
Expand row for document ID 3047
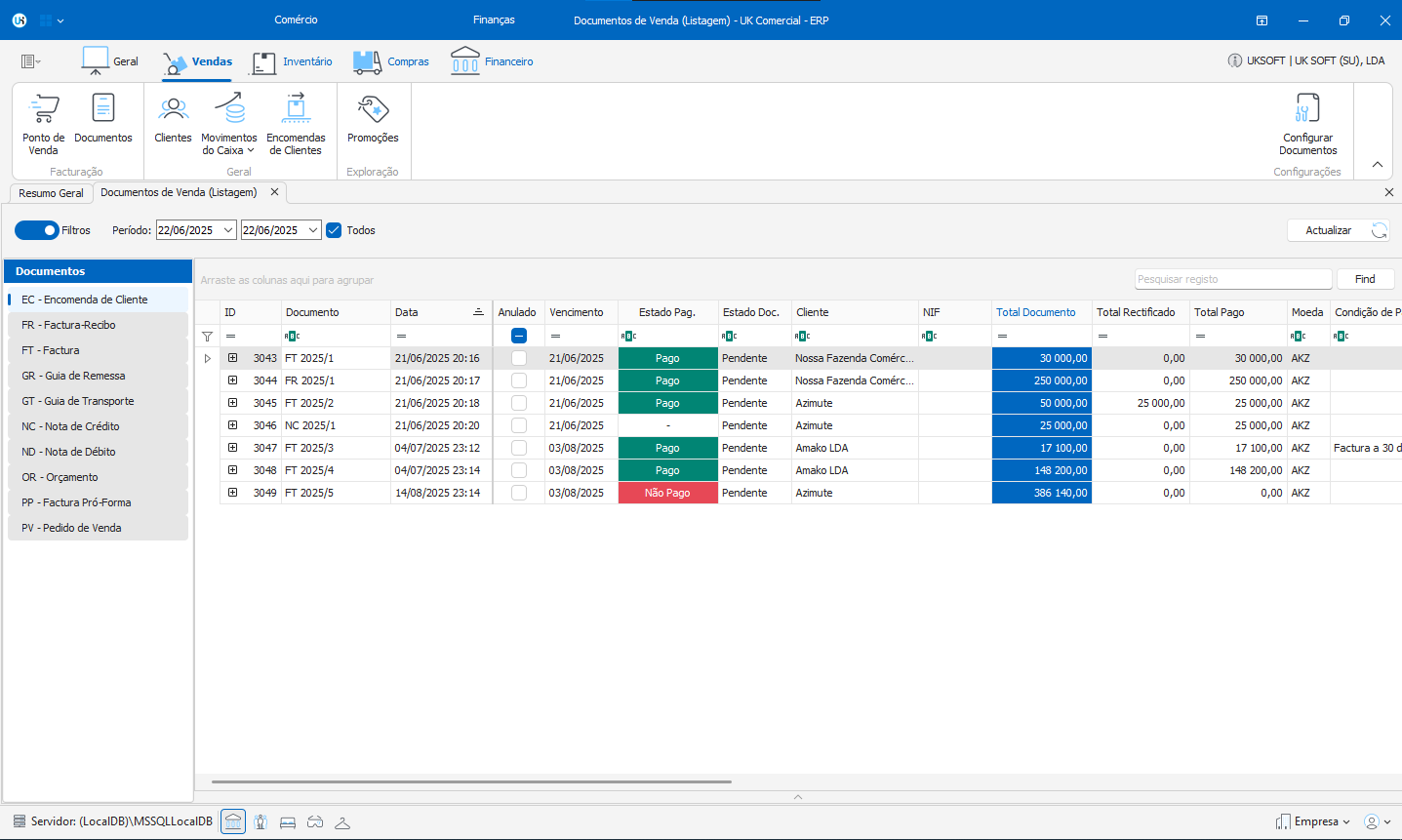pos(233,448)
